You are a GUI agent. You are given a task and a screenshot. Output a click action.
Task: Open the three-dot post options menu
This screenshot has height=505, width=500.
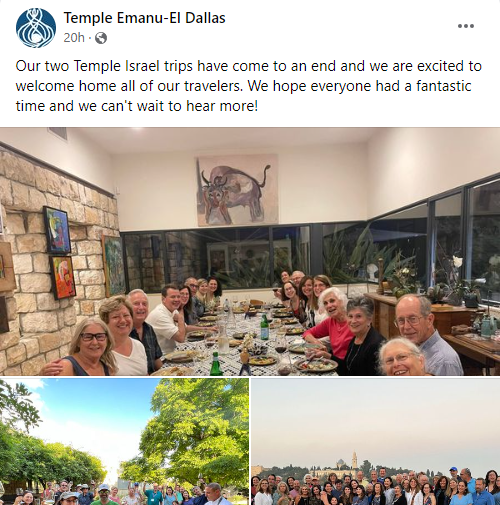466,26
